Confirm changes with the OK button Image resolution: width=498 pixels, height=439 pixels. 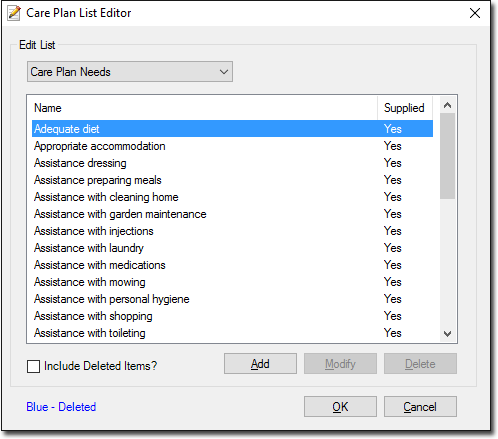pos(340,407)
